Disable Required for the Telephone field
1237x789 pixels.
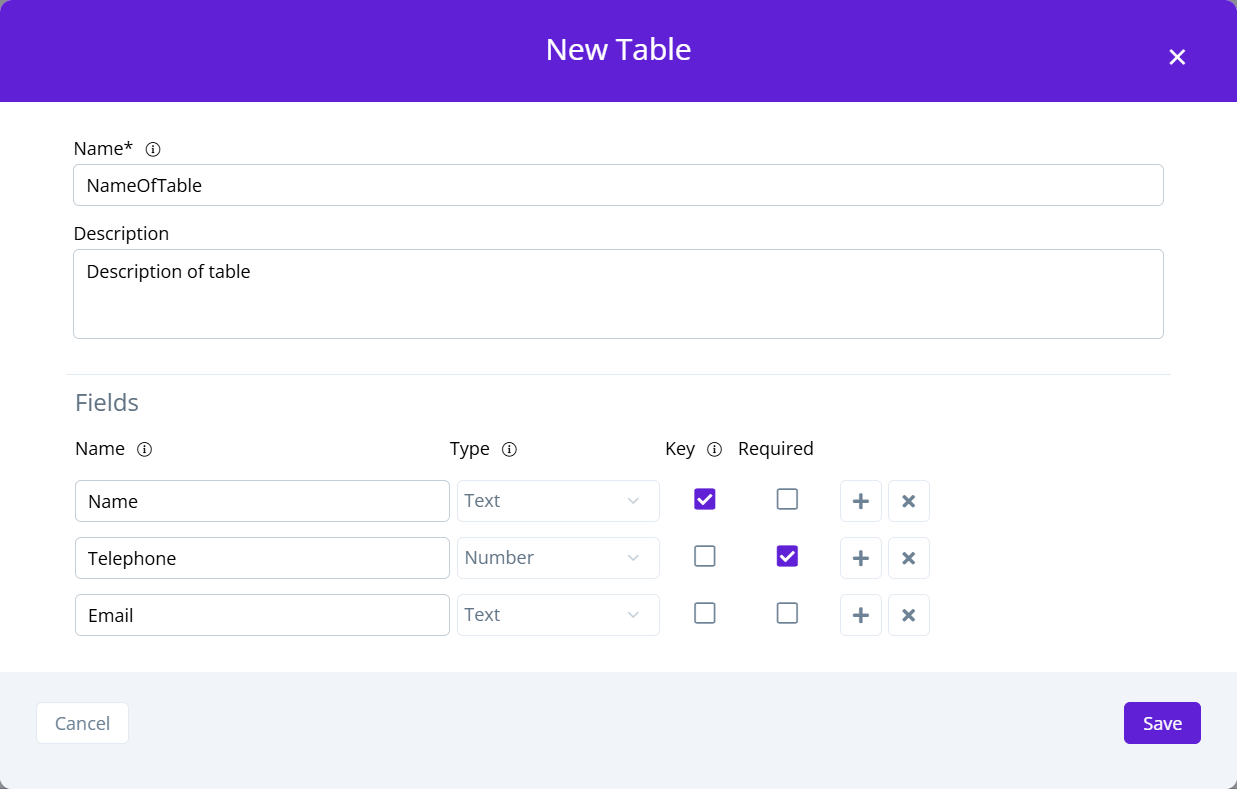coord(787,555)
